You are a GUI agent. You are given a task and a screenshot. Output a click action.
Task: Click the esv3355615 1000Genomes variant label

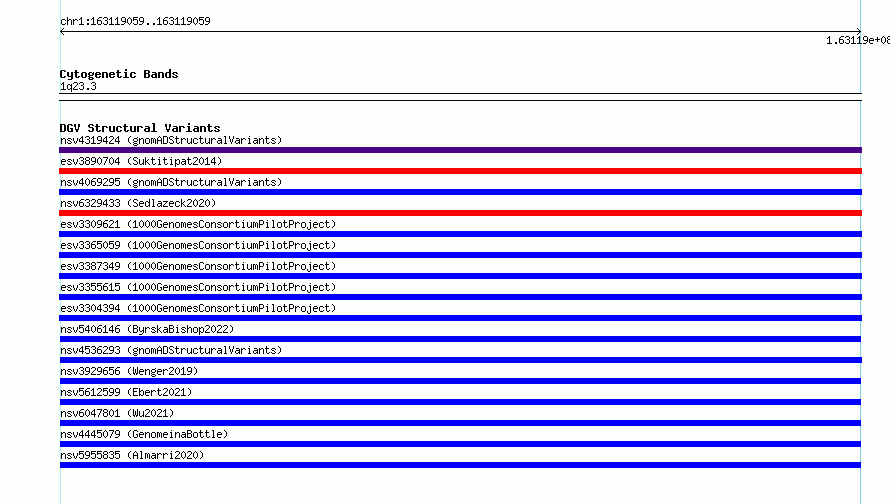pos(198,287)
